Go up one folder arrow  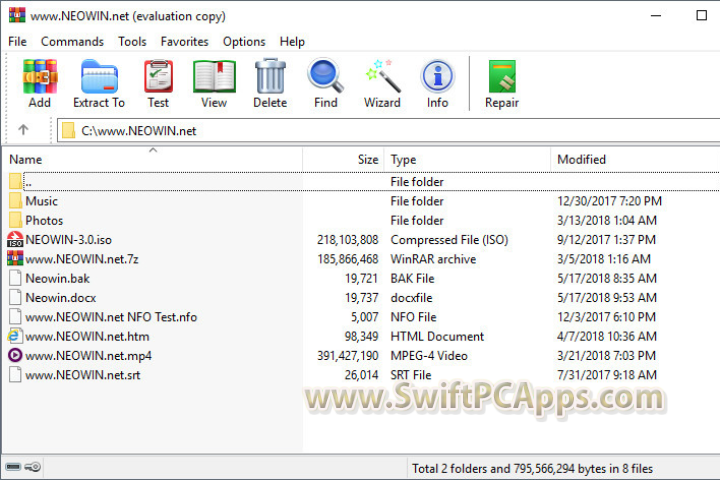23,130
